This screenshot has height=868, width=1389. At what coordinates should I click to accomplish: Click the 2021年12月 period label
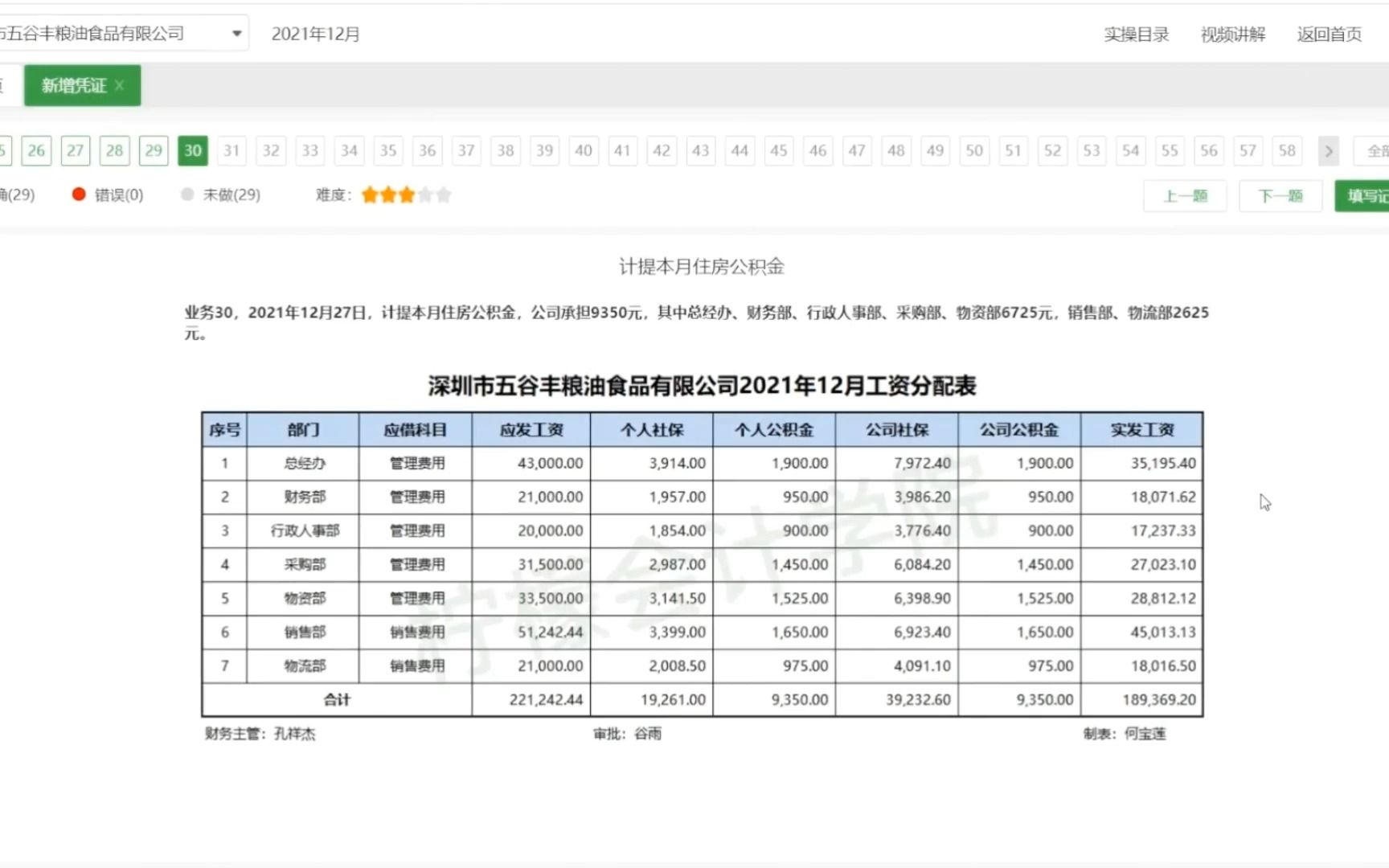tap(316, 34)
